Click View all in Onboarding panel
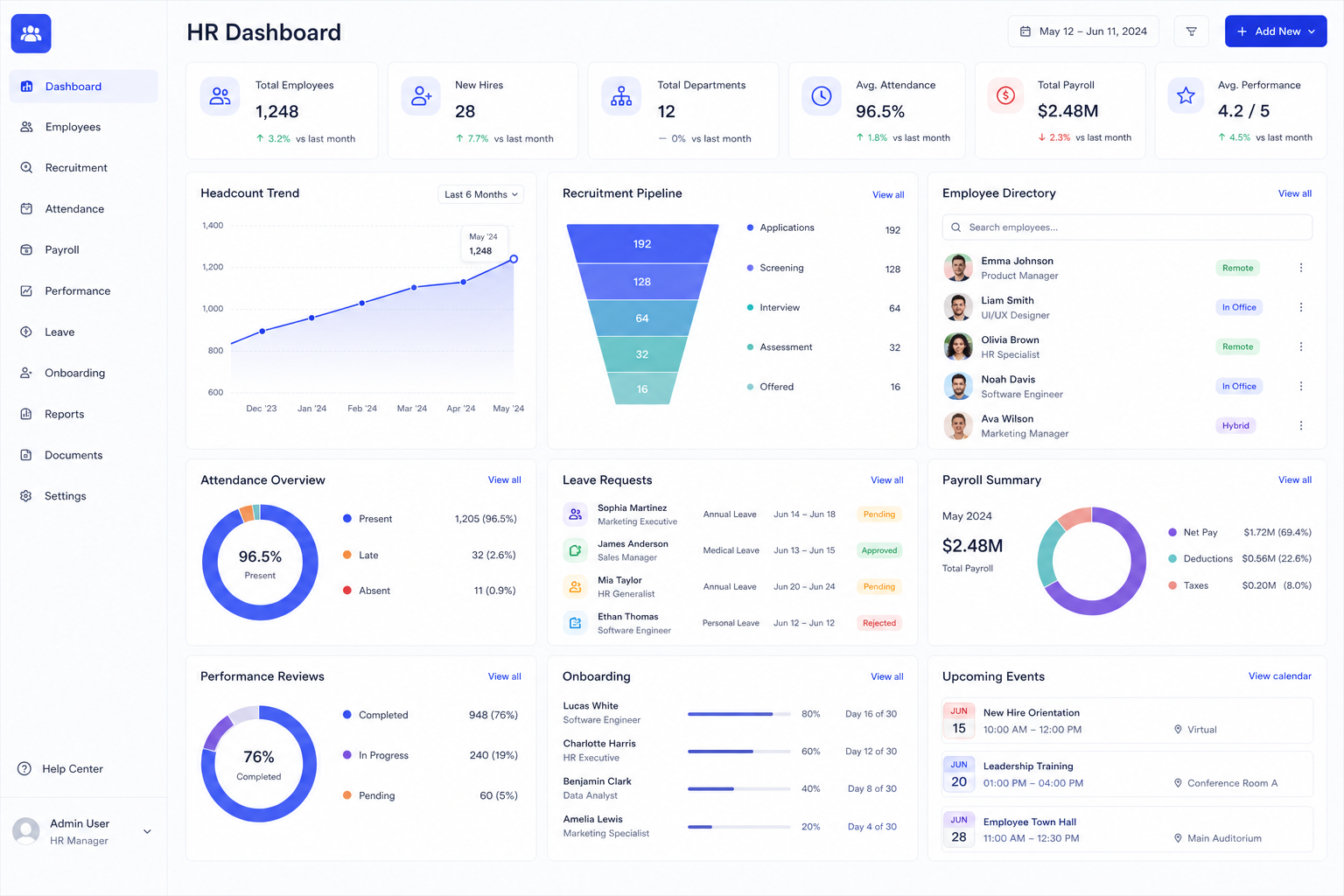The height and width of the screenshot is (896, 1344). click(887, 676)
